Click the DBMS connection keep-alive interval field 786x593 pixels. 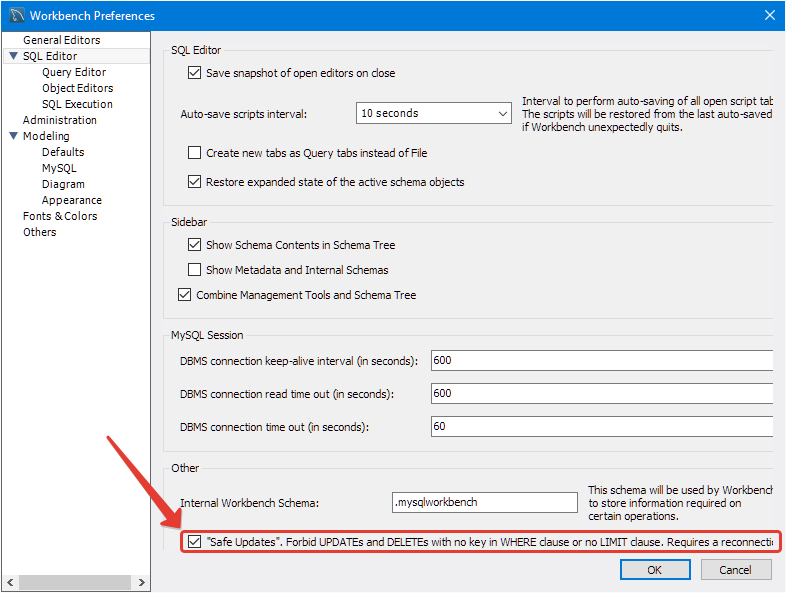[x=602, y=360]
